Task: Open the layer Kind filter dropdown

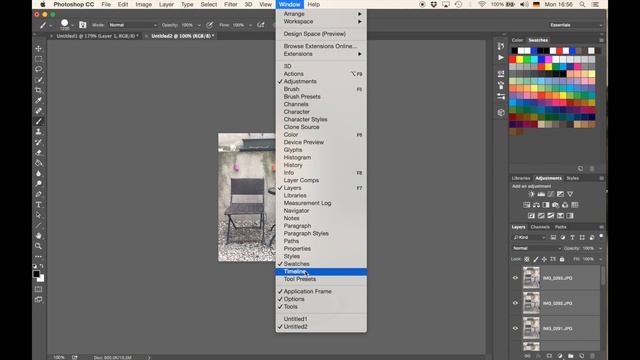Action: tap(529, 237)
